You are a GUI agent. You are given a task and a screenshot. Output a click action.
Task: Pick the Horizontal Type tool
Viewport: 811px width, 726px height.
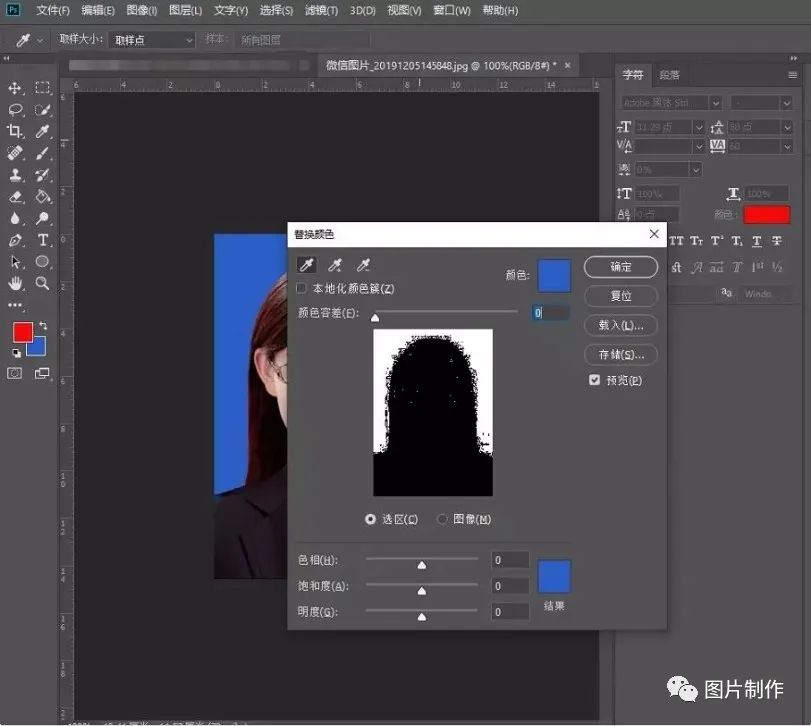tap(43, 240)
